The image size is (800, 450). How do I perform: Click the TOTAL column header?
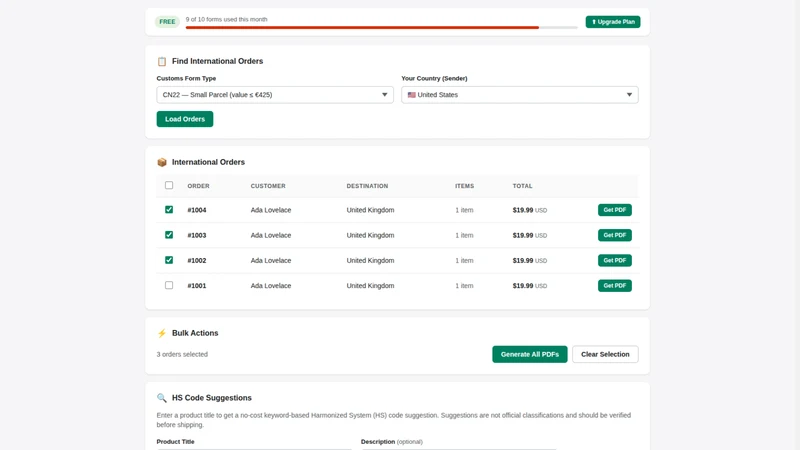tap(522, 186)
